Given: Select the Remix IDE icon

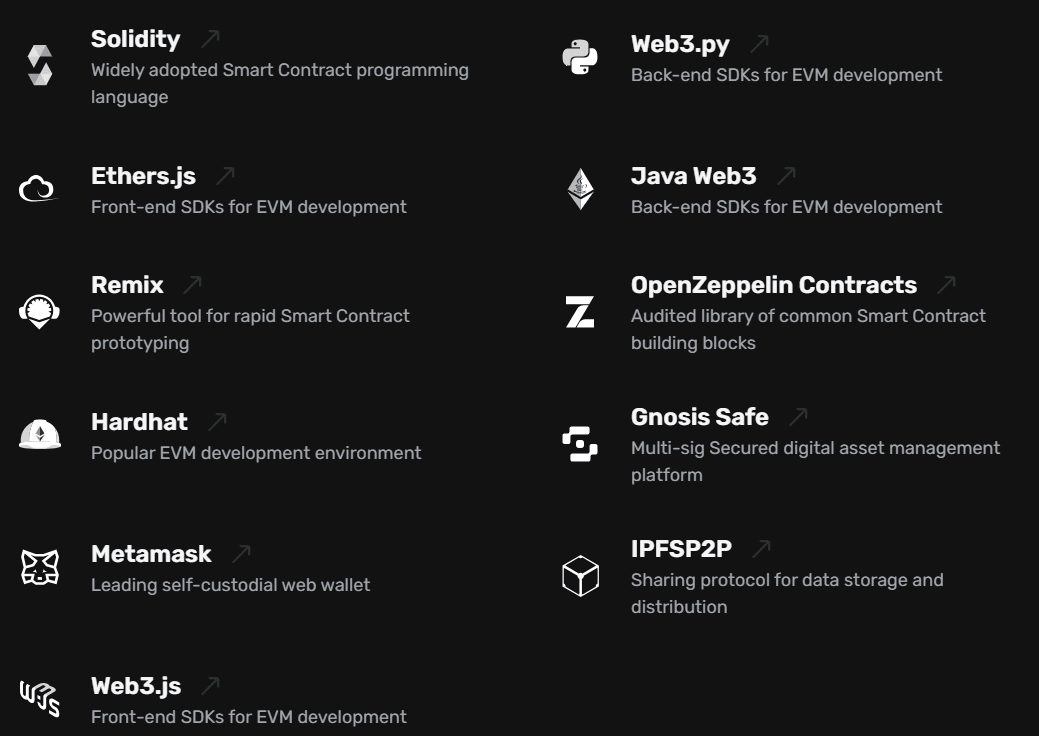Looking at the screenshot, I should pos(38,313).
